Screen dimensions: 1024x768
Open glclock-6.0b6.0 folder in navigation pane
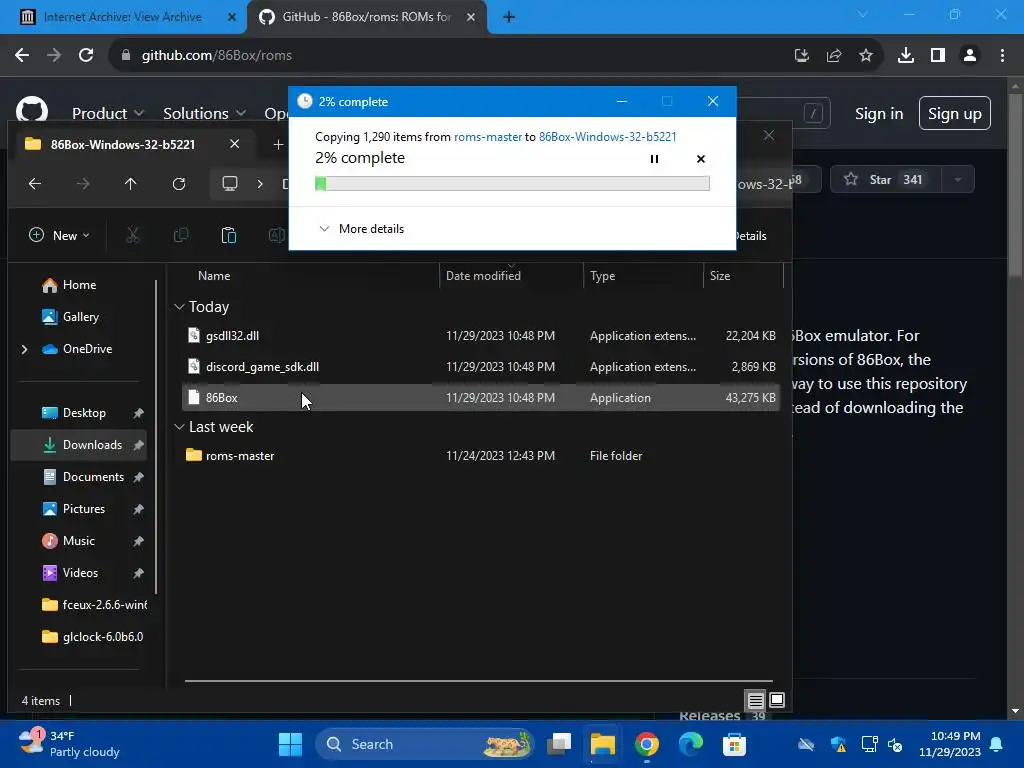pyautogui.click(x=93, y=637)
